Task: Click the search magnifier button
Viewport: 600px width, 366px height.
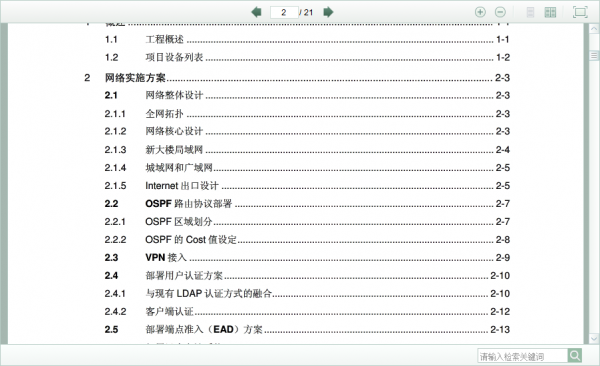Action: coord(575,356)
